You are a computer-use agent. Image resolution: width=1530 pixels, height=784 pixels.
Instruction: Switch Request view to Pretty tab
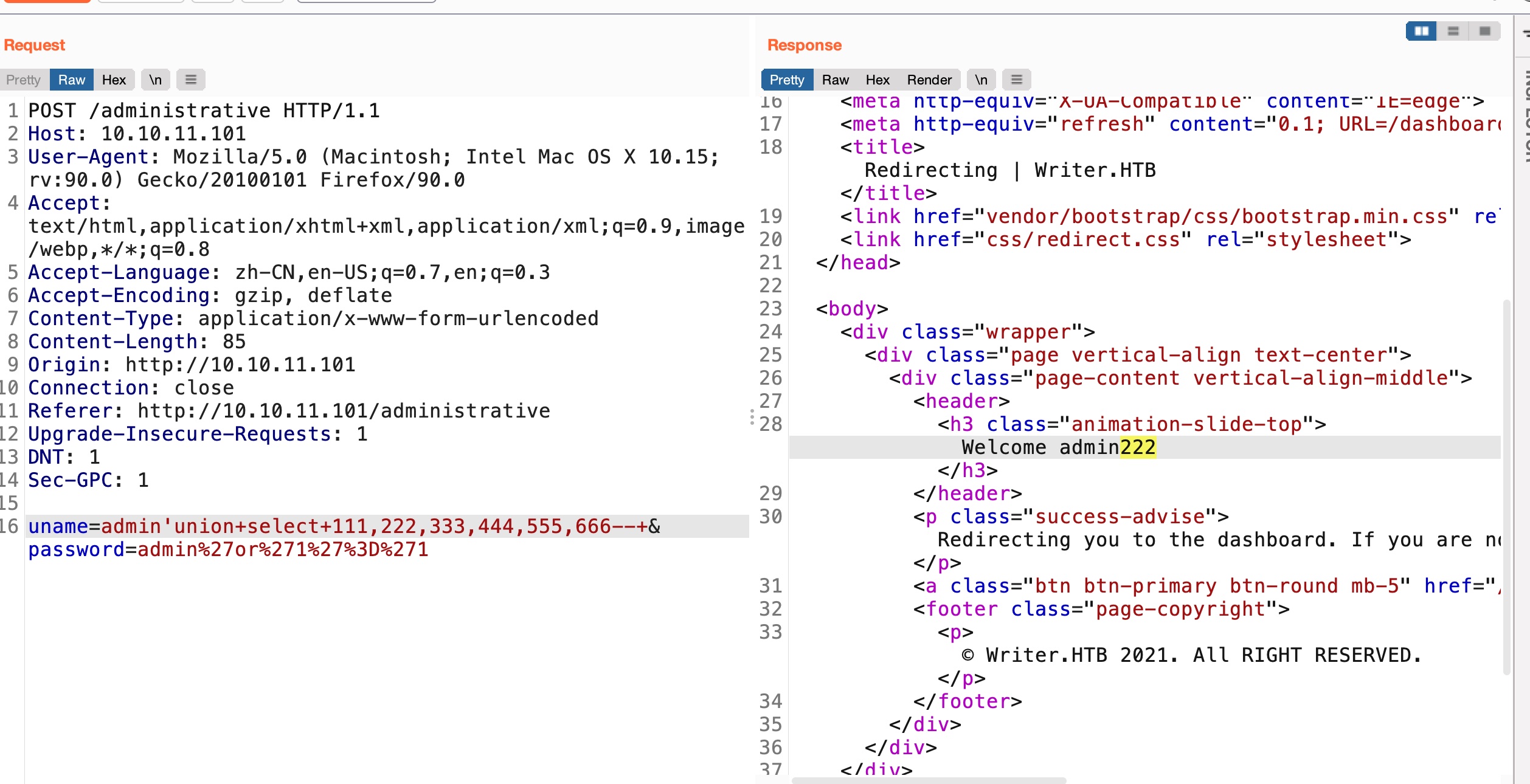(24, 80)
